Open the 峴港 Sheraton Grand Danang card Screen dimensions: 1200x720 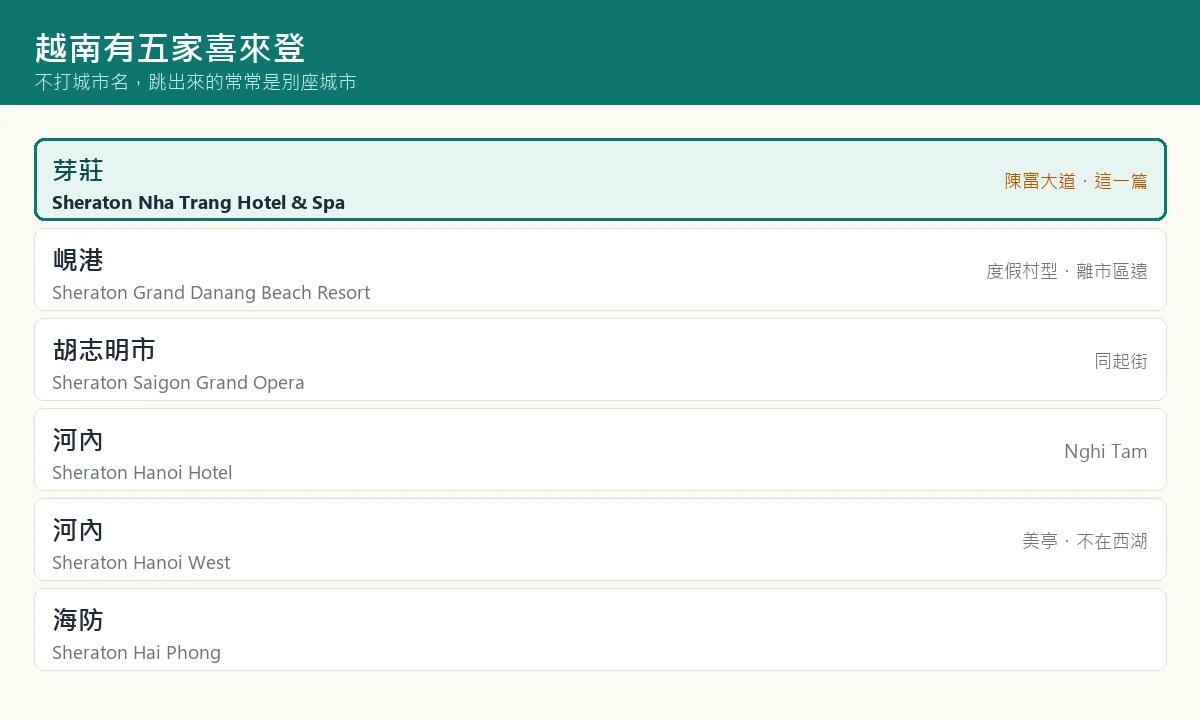(600, 270)
